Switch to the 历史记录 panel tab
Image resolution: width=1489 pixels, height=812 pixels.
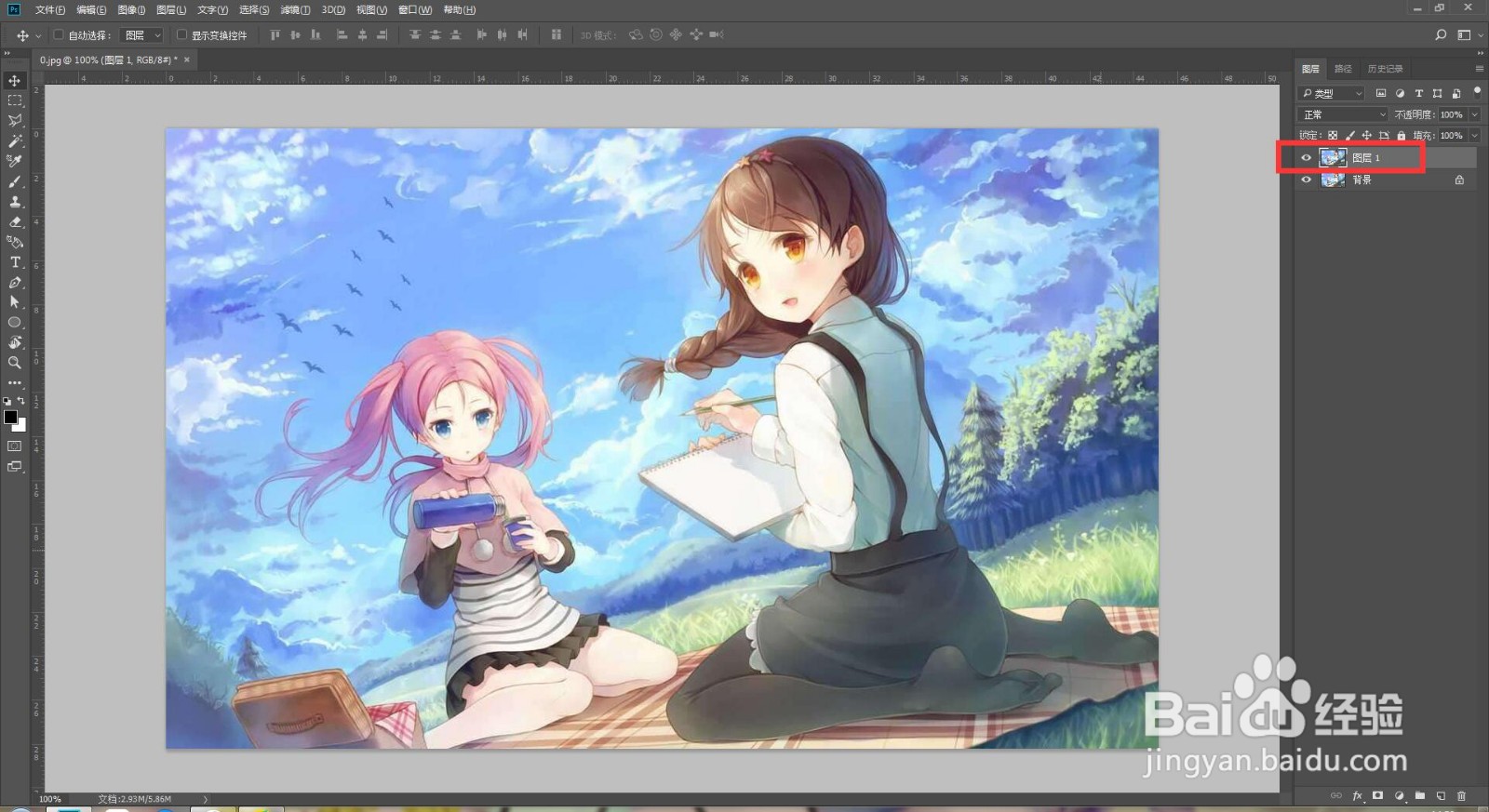pos(1385,69)
